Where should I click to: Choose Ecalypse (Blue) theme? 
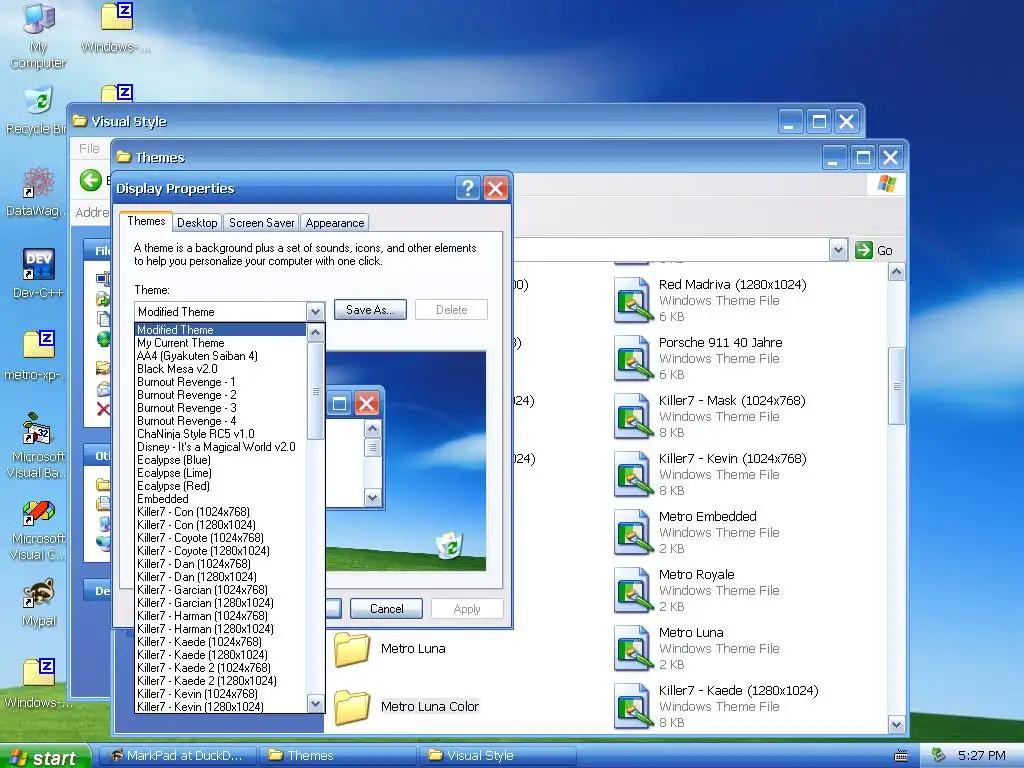point(221,460)
